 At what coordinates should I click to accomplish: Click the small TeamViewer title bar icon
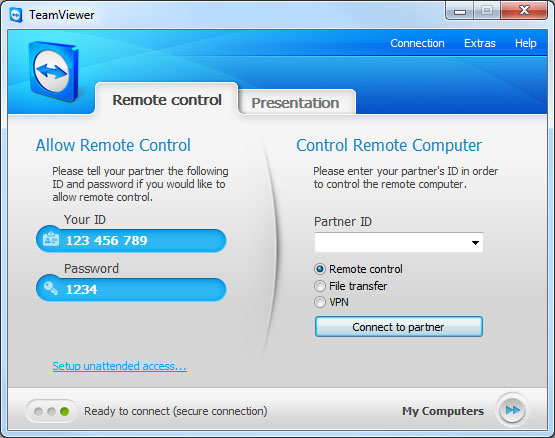16,15
